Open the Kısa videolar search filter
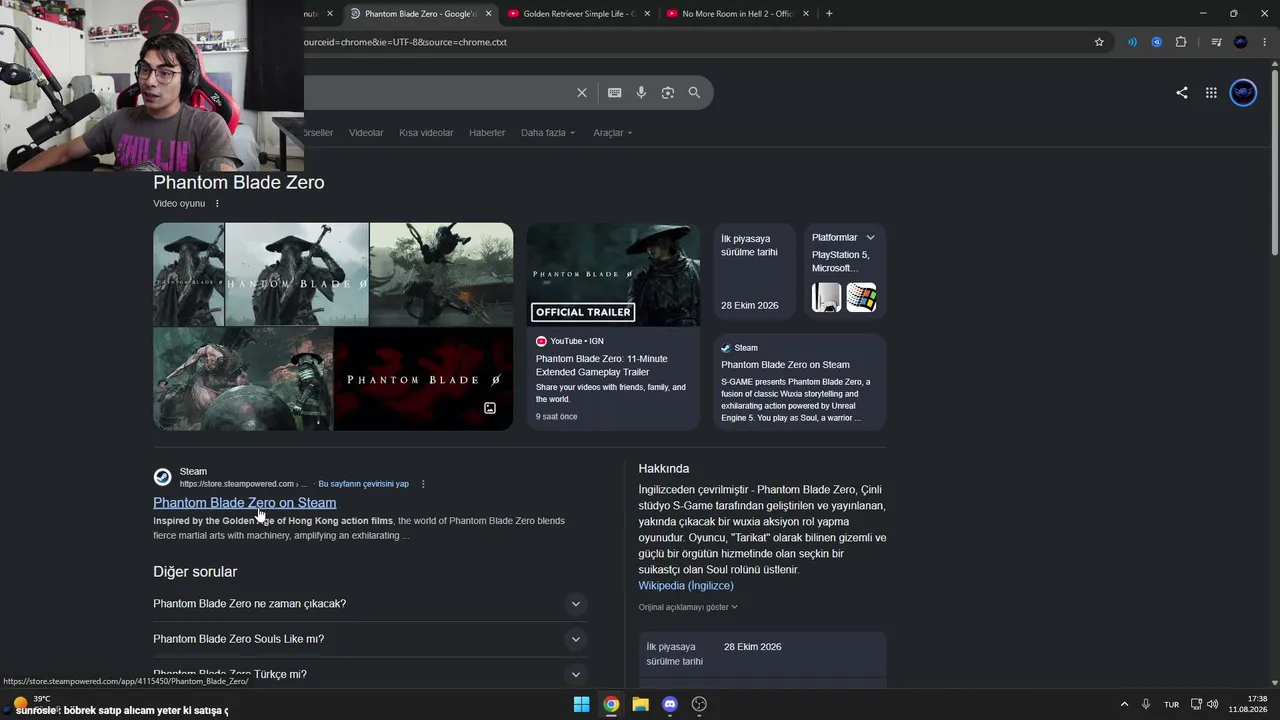Image resolution: width=1280 pixels, height=720 pixels. (426, 133)
